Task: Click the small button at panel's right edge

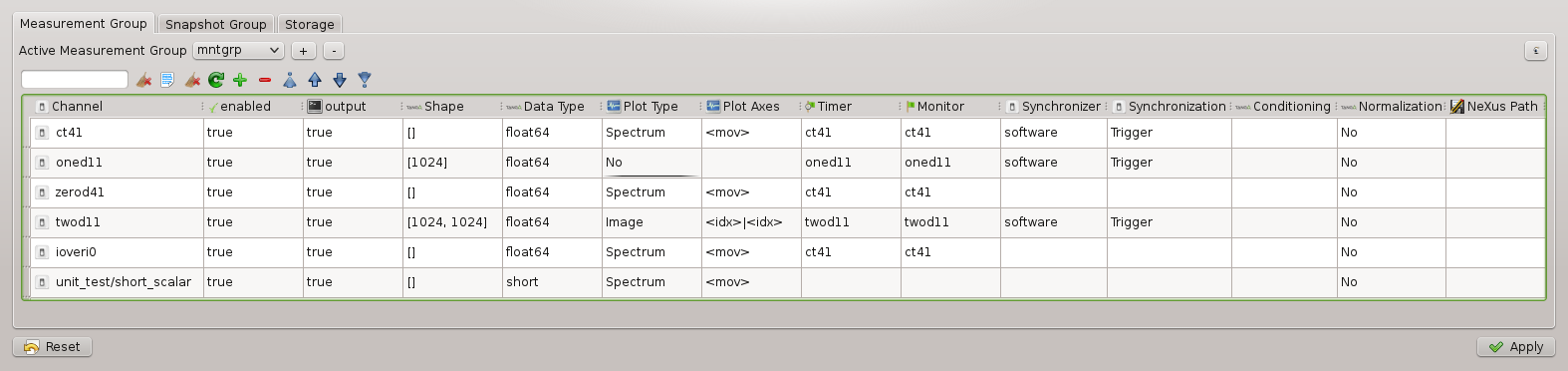Action: point(1536,50)
